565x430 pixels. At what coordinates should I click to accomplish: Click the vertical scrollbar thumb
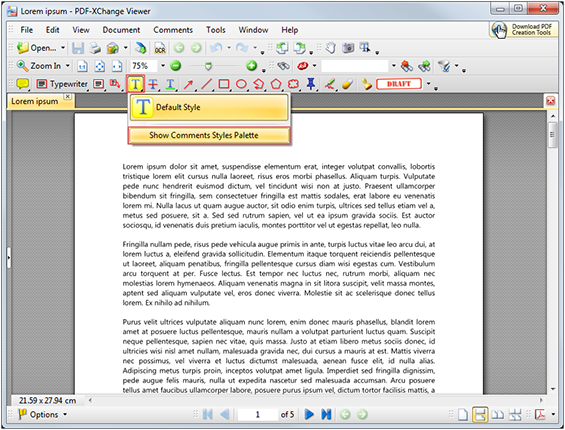click(x=552, y=135)
